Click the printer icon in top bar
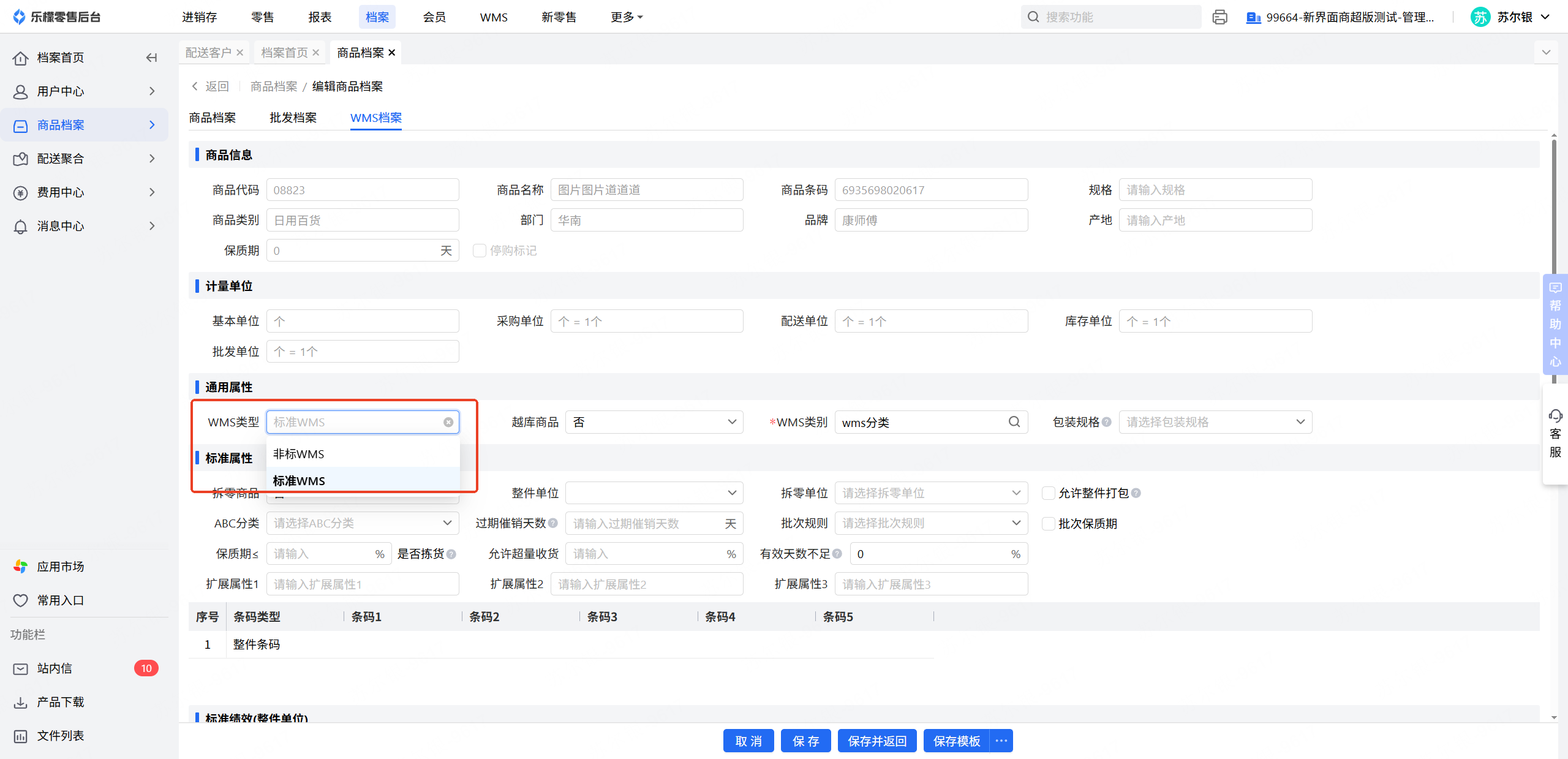 [1219, 17]
